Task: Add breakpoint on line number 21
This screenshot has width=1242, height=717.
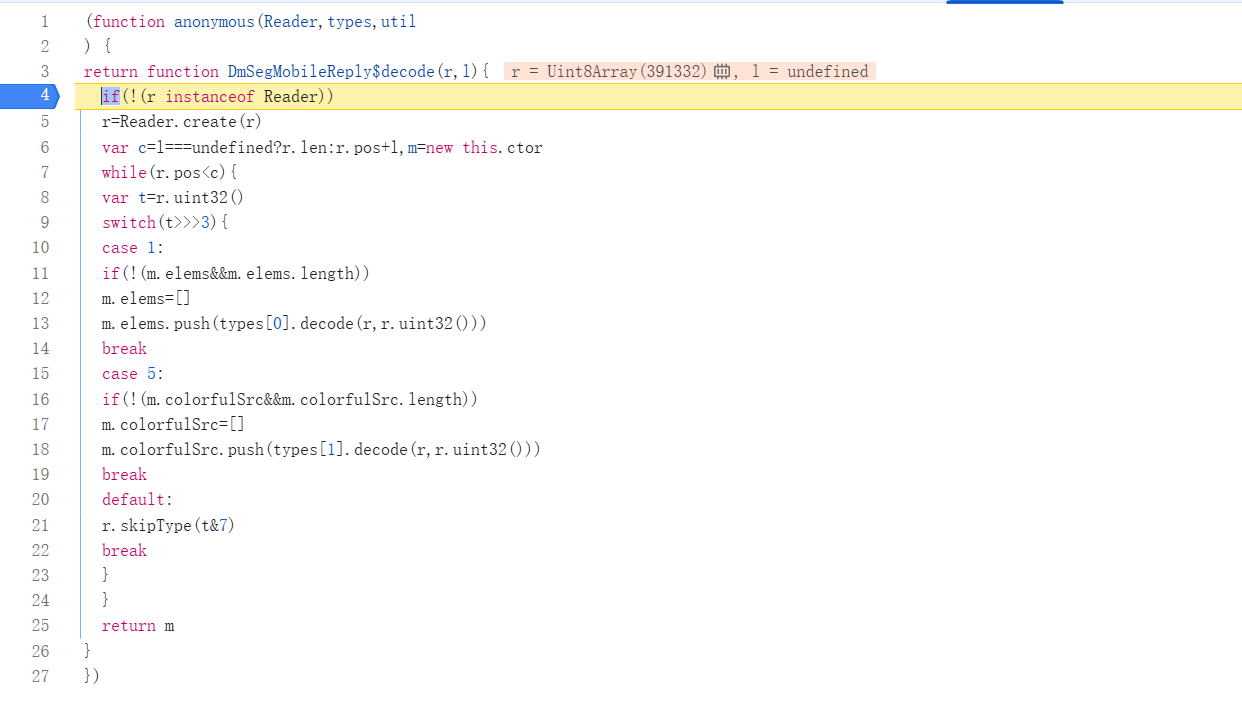Action: pyautogui.click(x=40, y=525)
